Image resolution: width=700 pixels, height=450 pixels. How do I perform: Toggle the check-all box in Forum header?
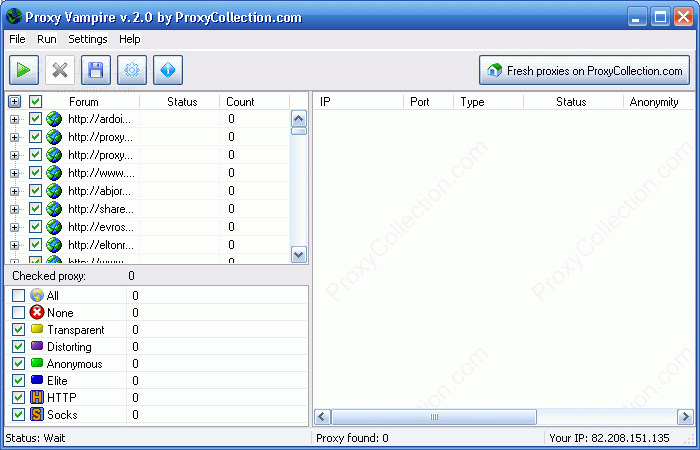tap(35, 102)
